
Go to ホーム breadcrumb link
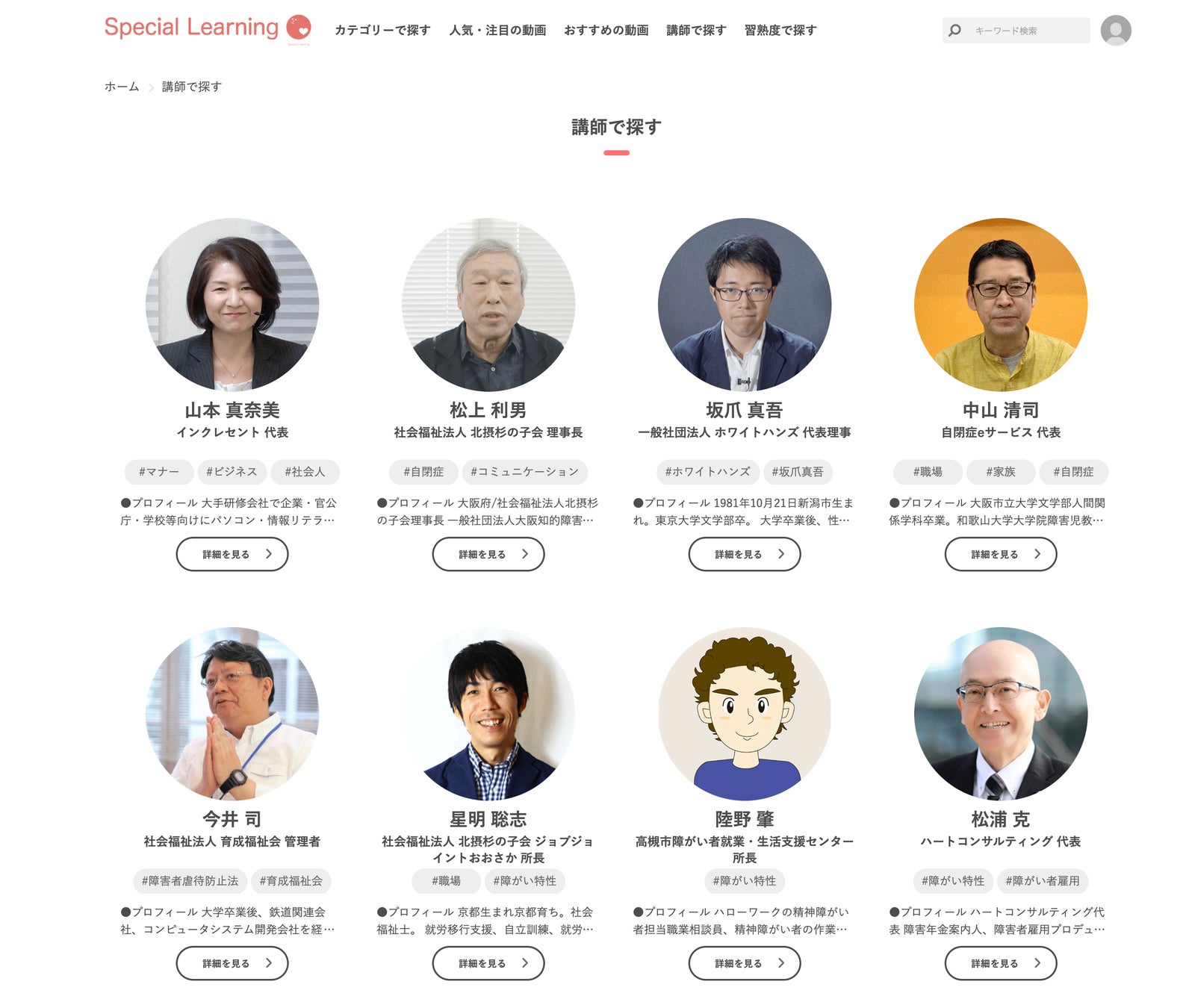pyautogui.click(x=122, y=87)
